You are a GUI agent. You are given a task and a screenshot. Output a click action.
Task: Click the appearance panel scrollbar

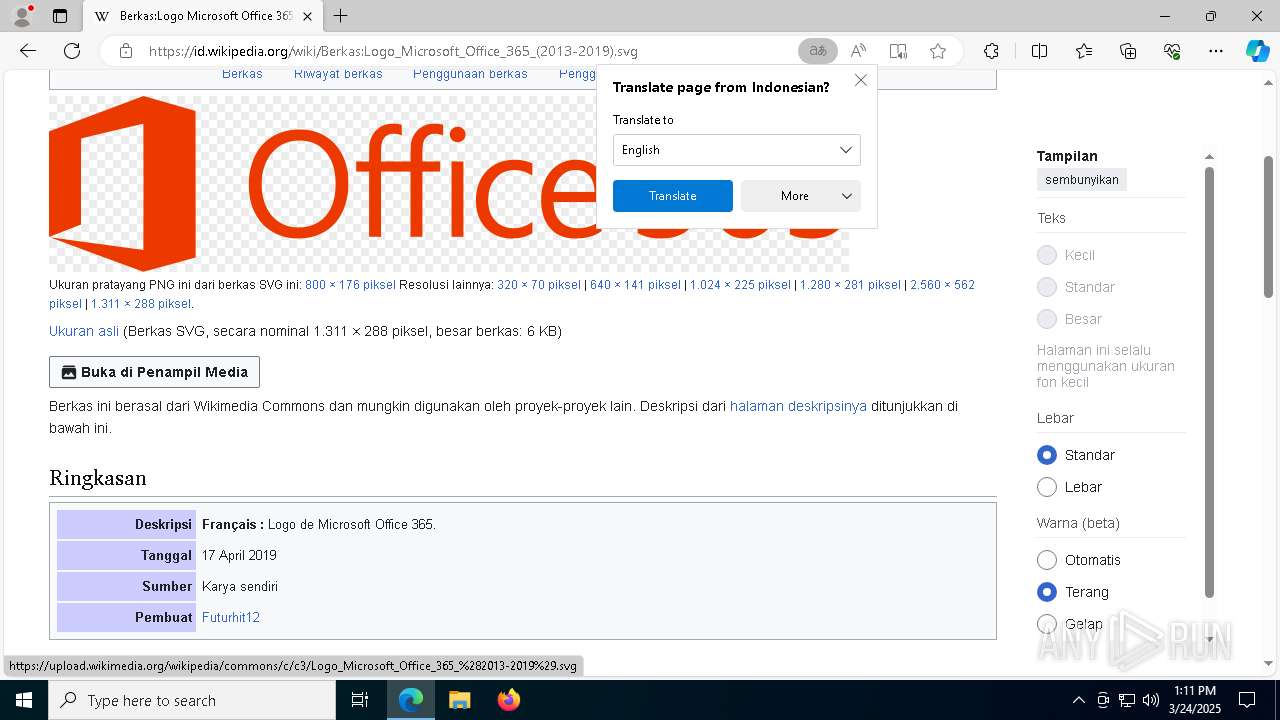click(x=1209, y=380)
